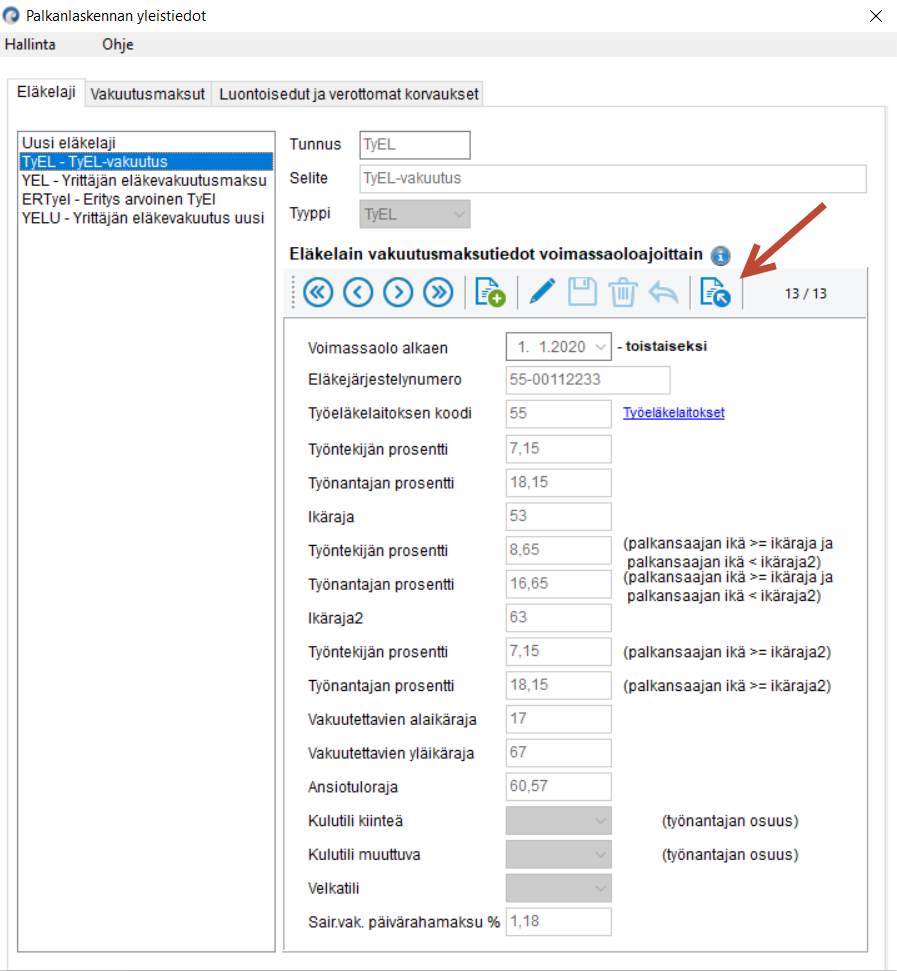Expand the Voimassaolo alkaen date picker

point(600,347)
